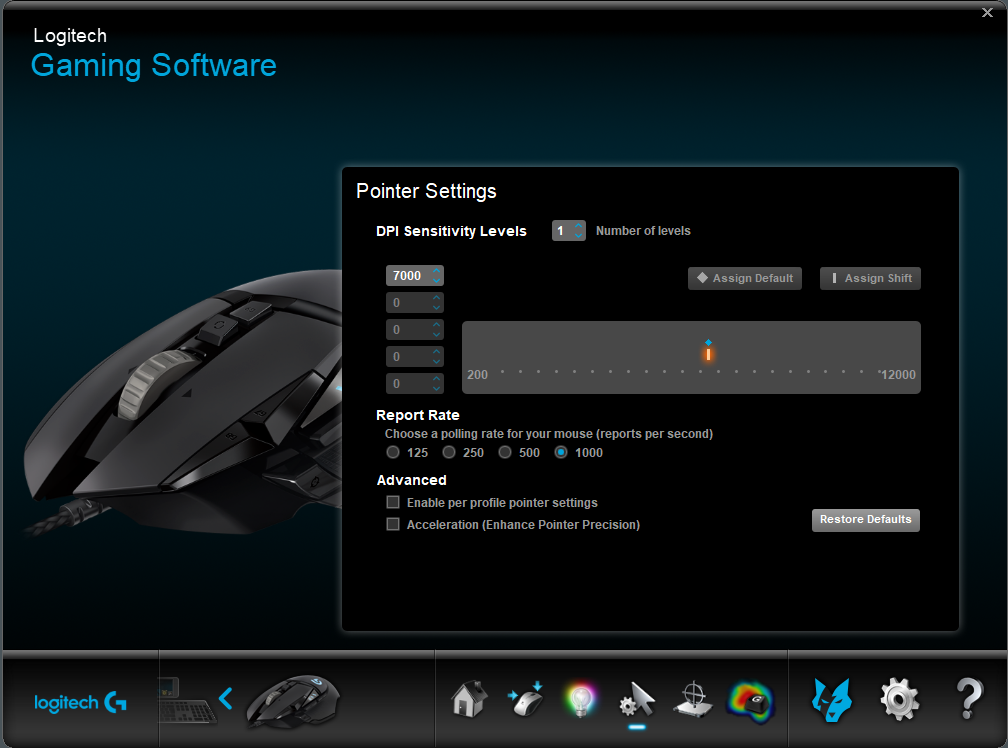Click the third DPI level field

[x=415, y=330]
